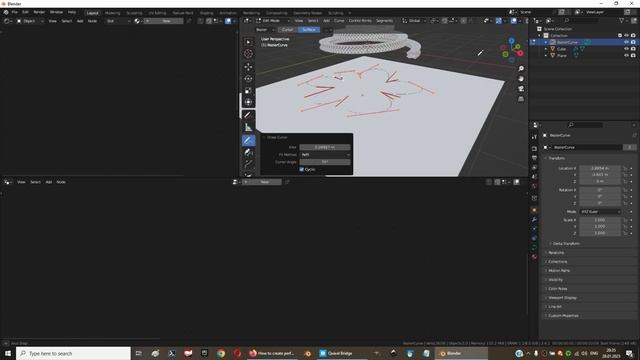640x360 pixels.
Task: Click the material preview sphere icon in node header
Action: point(137,21)
